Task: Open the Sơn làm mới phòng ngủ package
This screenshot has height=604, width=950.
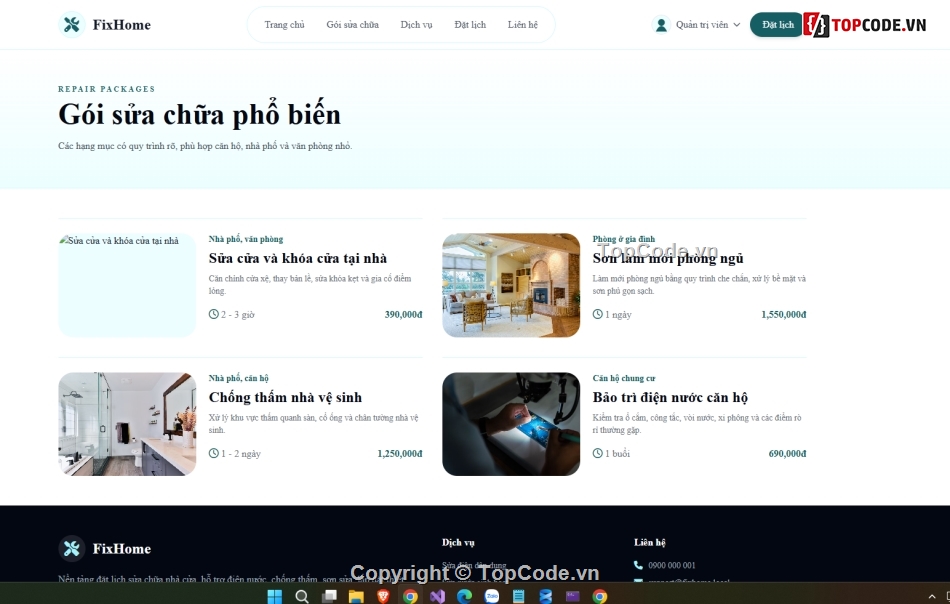Action: point(668,258)
